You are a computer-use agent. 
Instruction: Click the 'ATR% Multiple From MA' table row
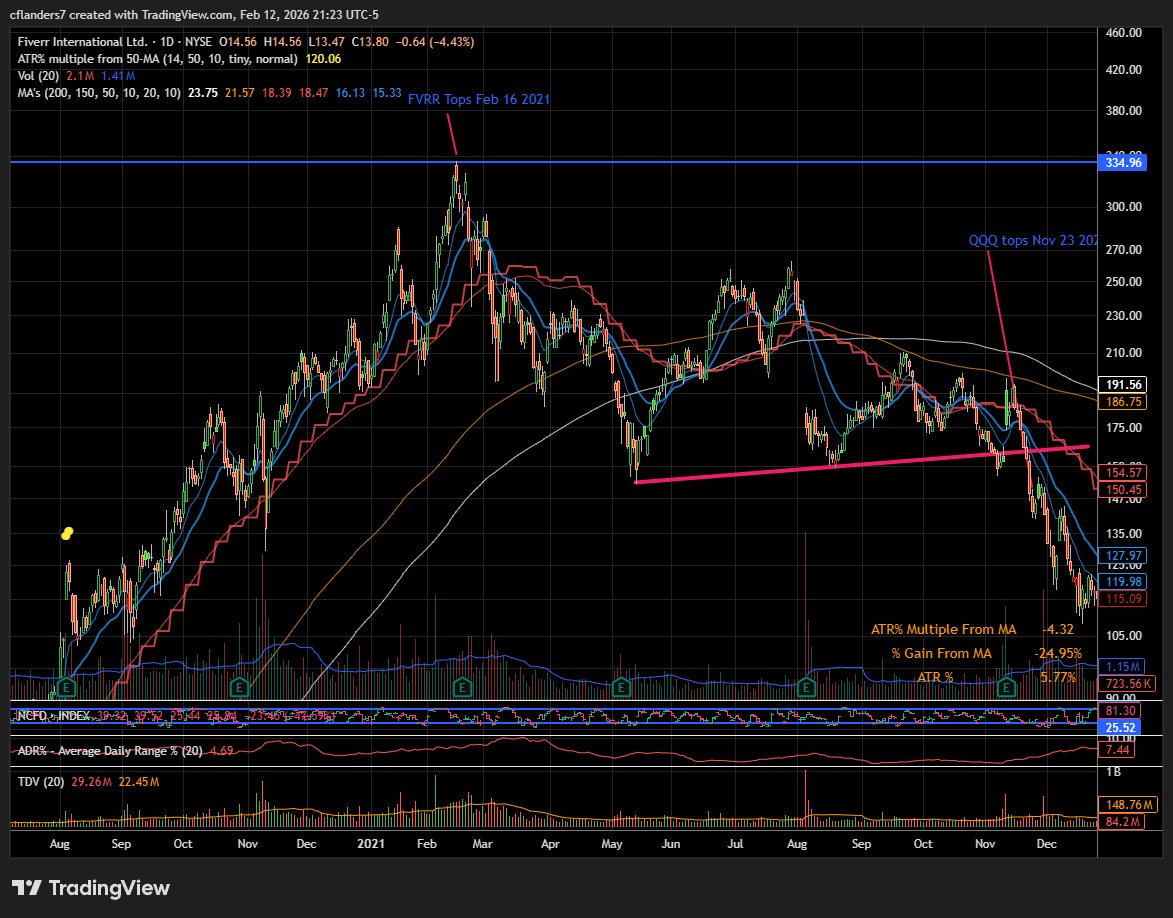pos(973,629)
